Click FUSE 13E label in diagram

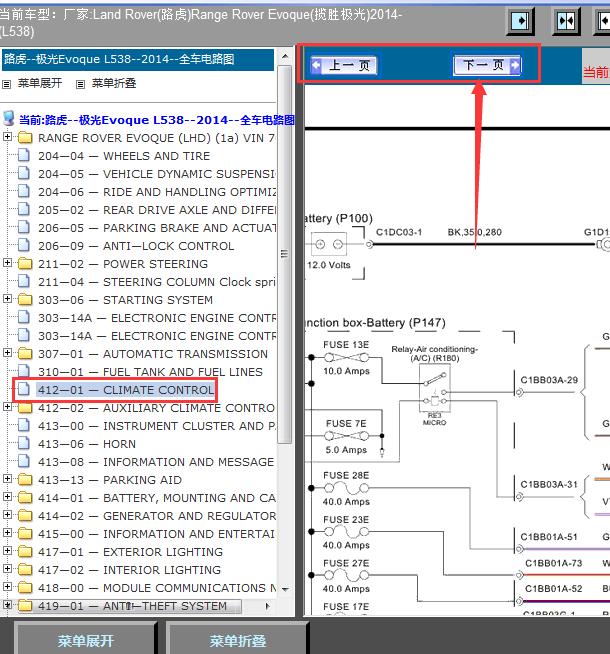pyautogui.click(x=346, y=345)
